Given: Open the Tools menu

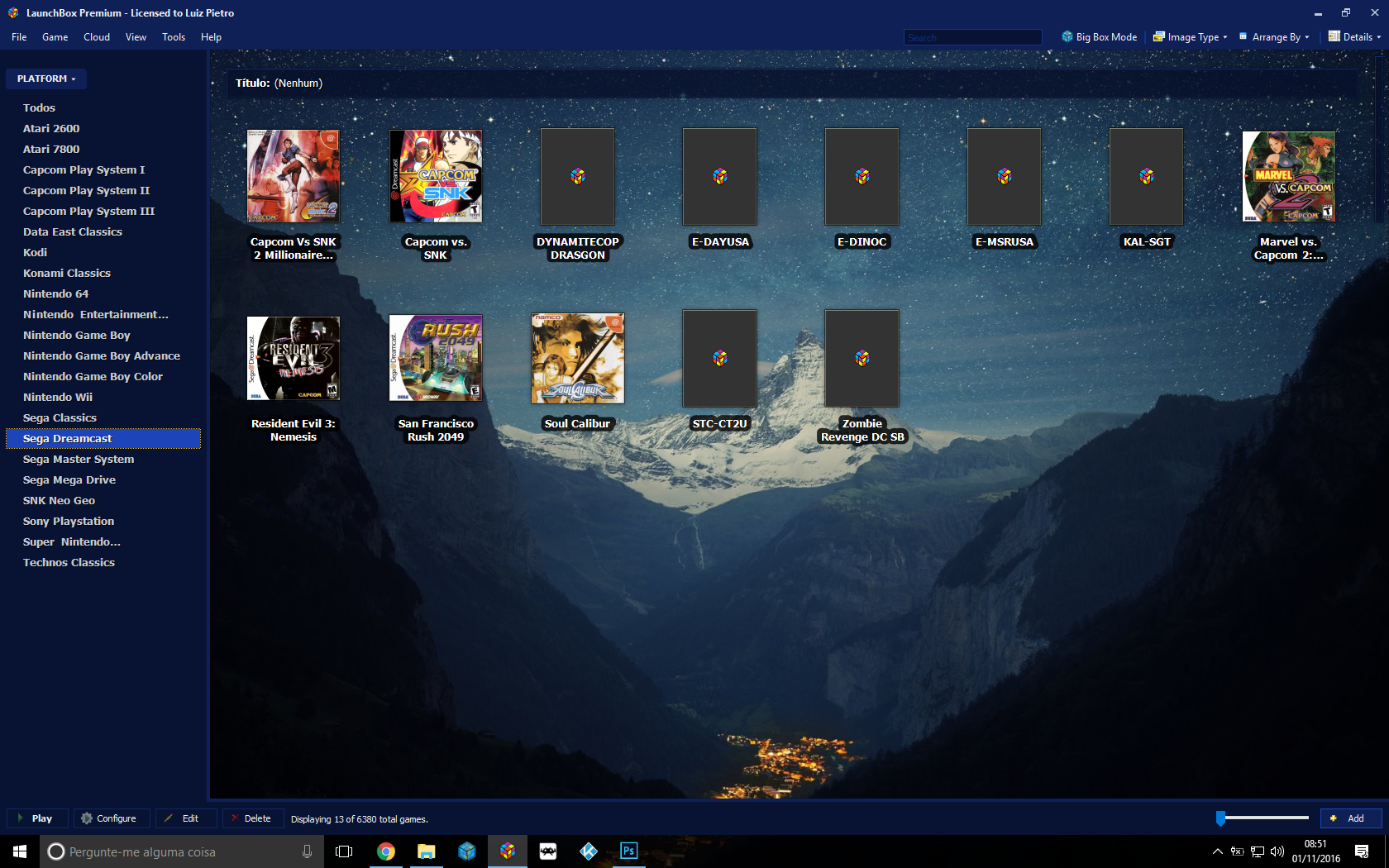Looking at the screenshot, I should 174,37.
